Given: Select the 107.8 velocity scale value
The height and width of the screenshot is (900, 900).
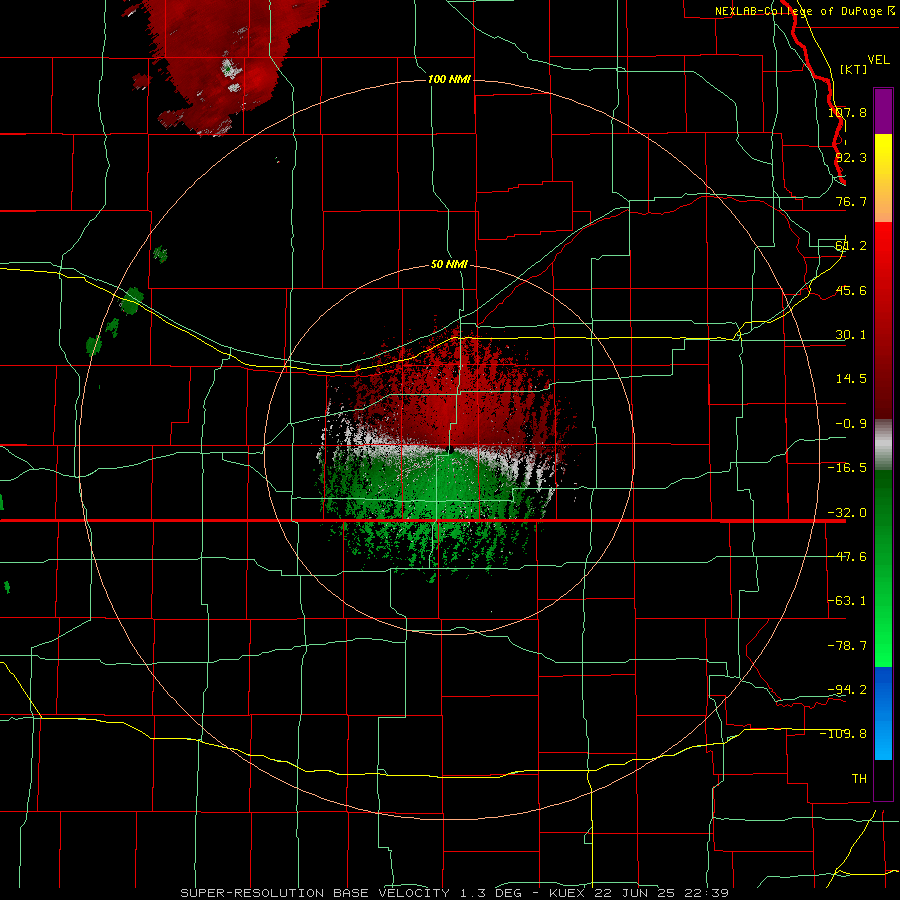Looking at the screenshot, I should click(x=847, y=112).
